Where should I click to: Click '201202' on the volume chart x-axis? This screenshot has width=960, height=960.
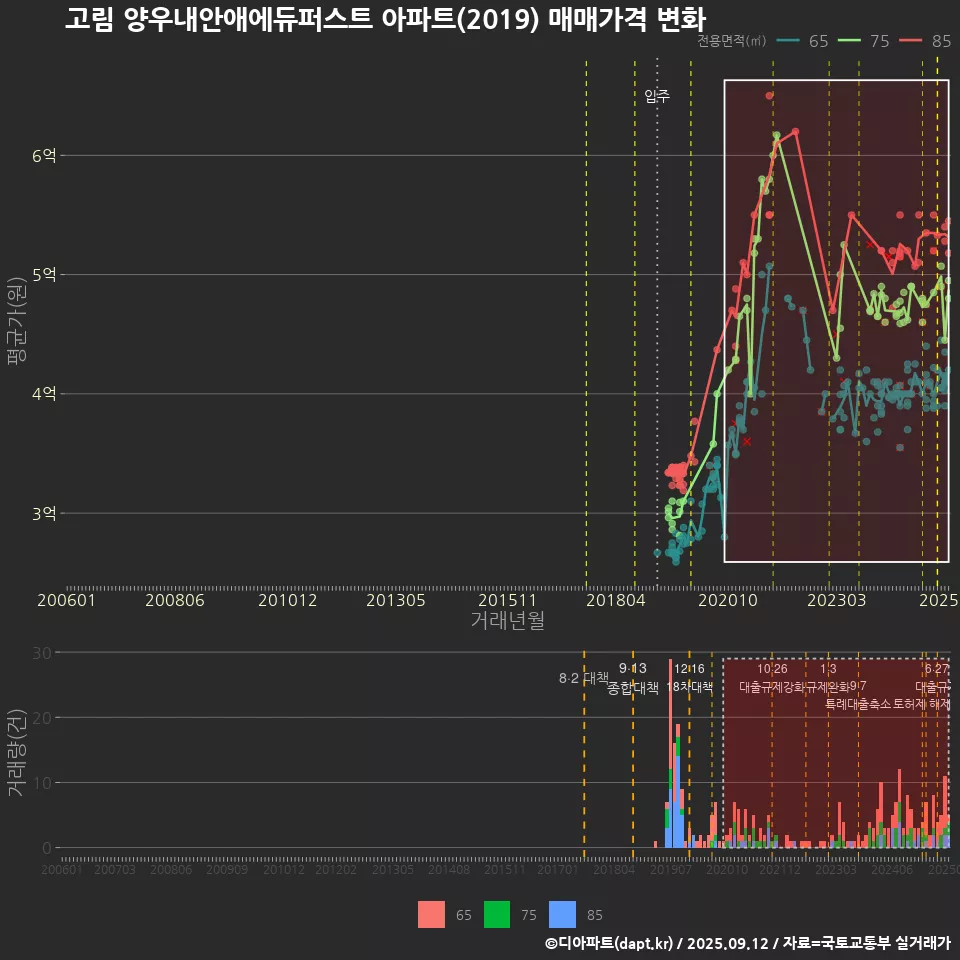[x=336, y=869]
